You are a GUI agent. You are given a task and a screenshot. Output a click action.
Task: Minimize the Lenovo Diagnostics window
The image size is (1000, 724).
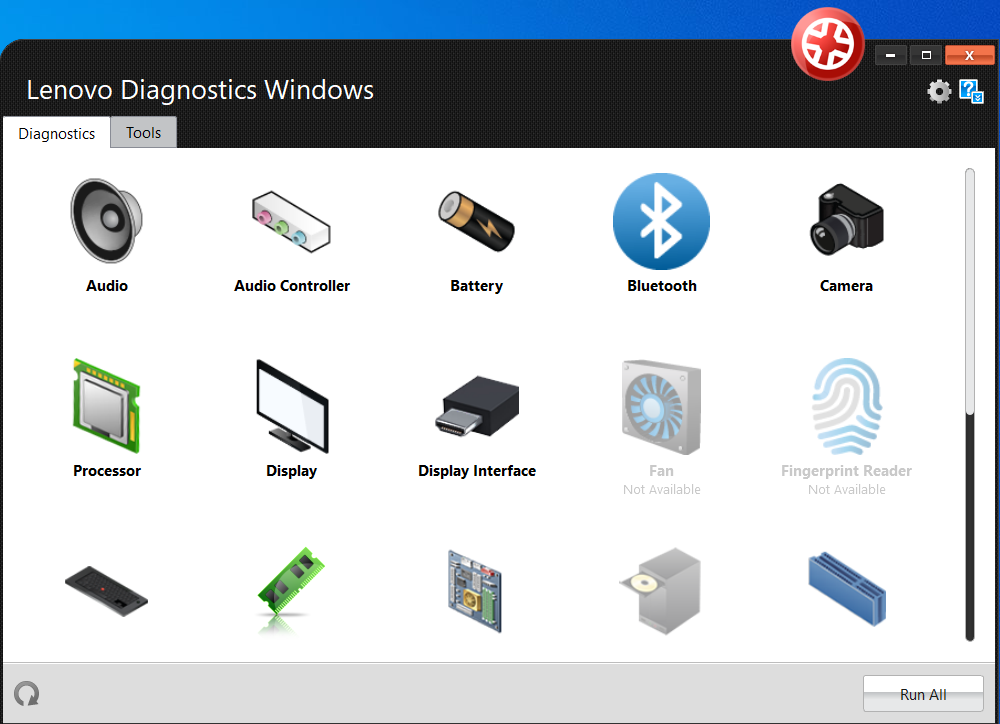pyautogui.click(x=890, y=55)
